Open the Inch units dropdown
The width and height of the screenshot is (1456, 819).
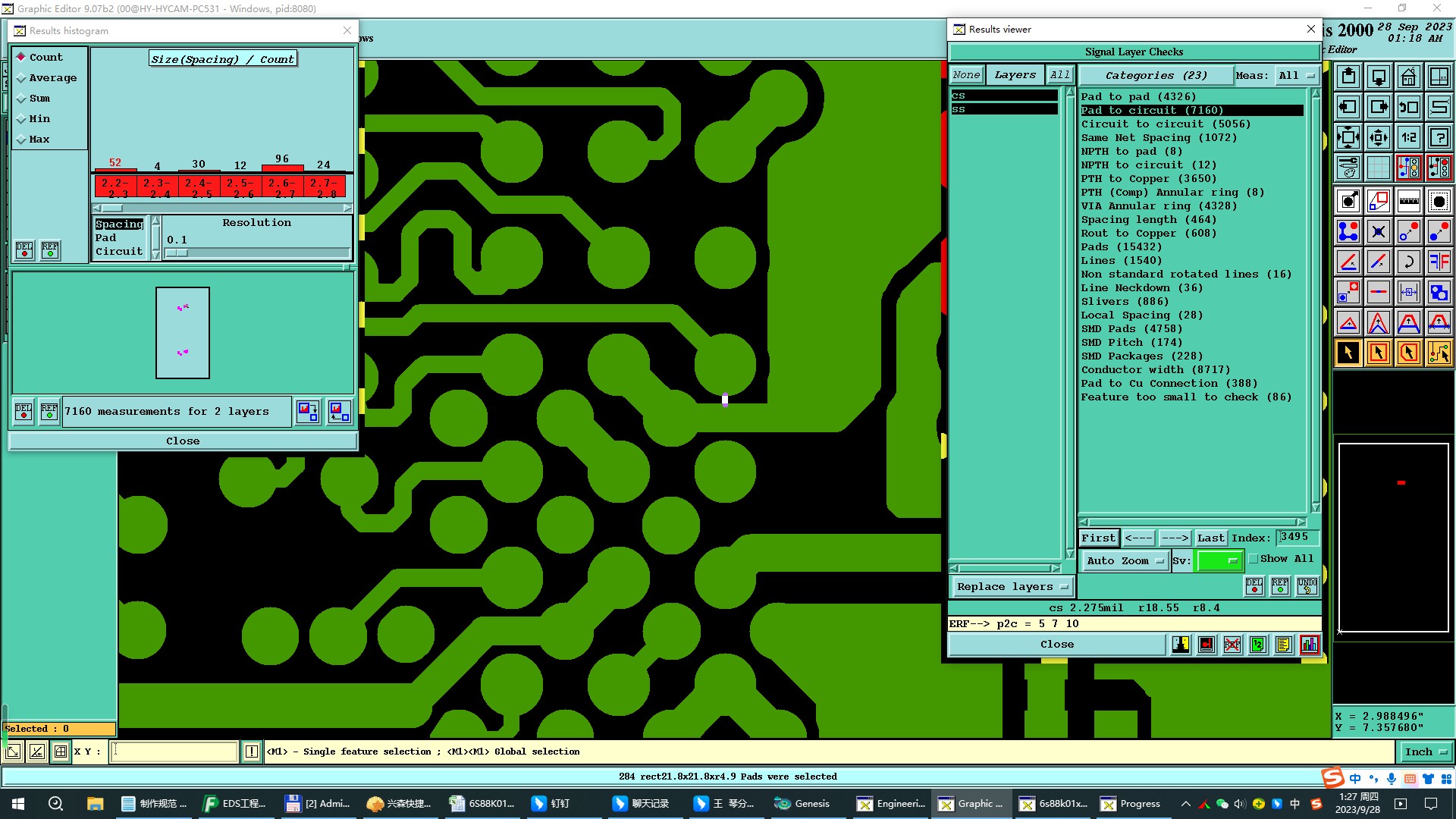(x=1425, y=752)
